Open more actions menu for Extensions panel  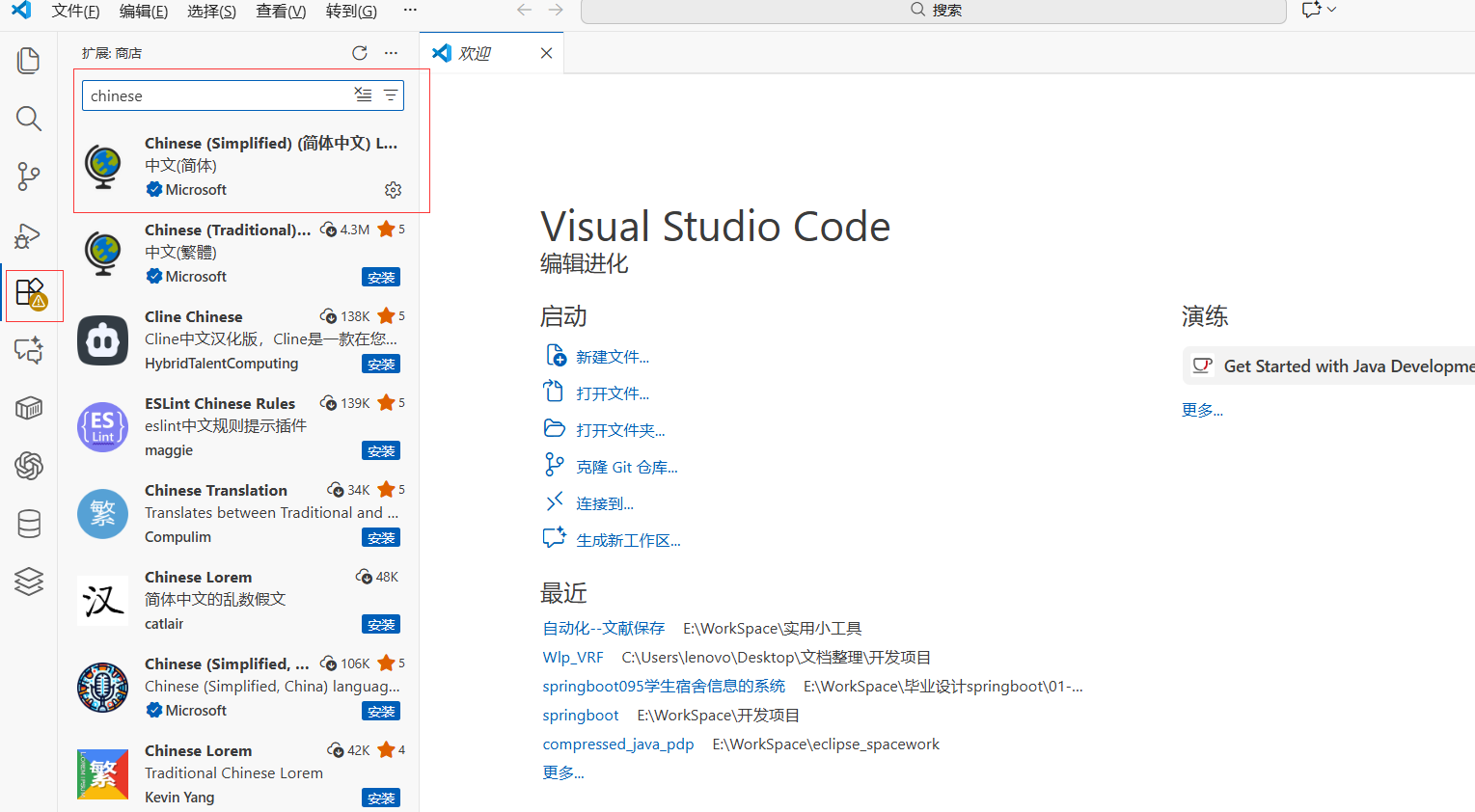(391, 53)
